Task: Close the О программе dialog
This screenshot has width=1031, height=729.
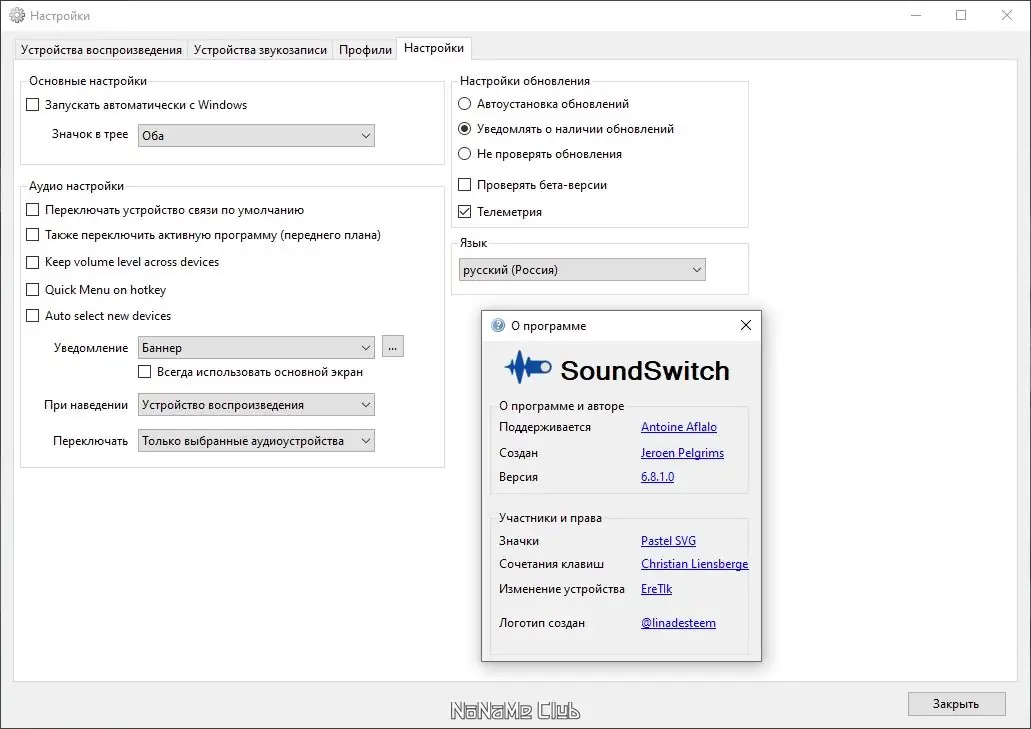Action: tap(746, 325)
